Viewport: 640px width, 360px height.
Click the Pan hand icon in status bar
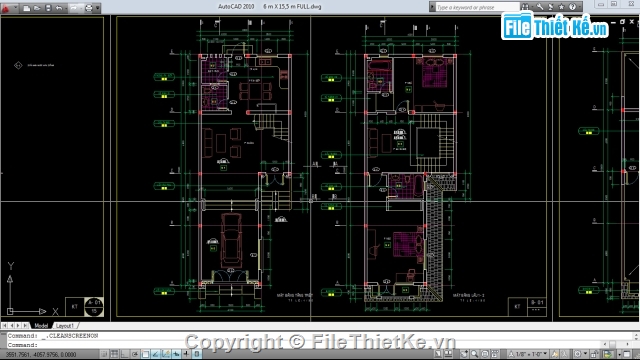coord(464,354)
